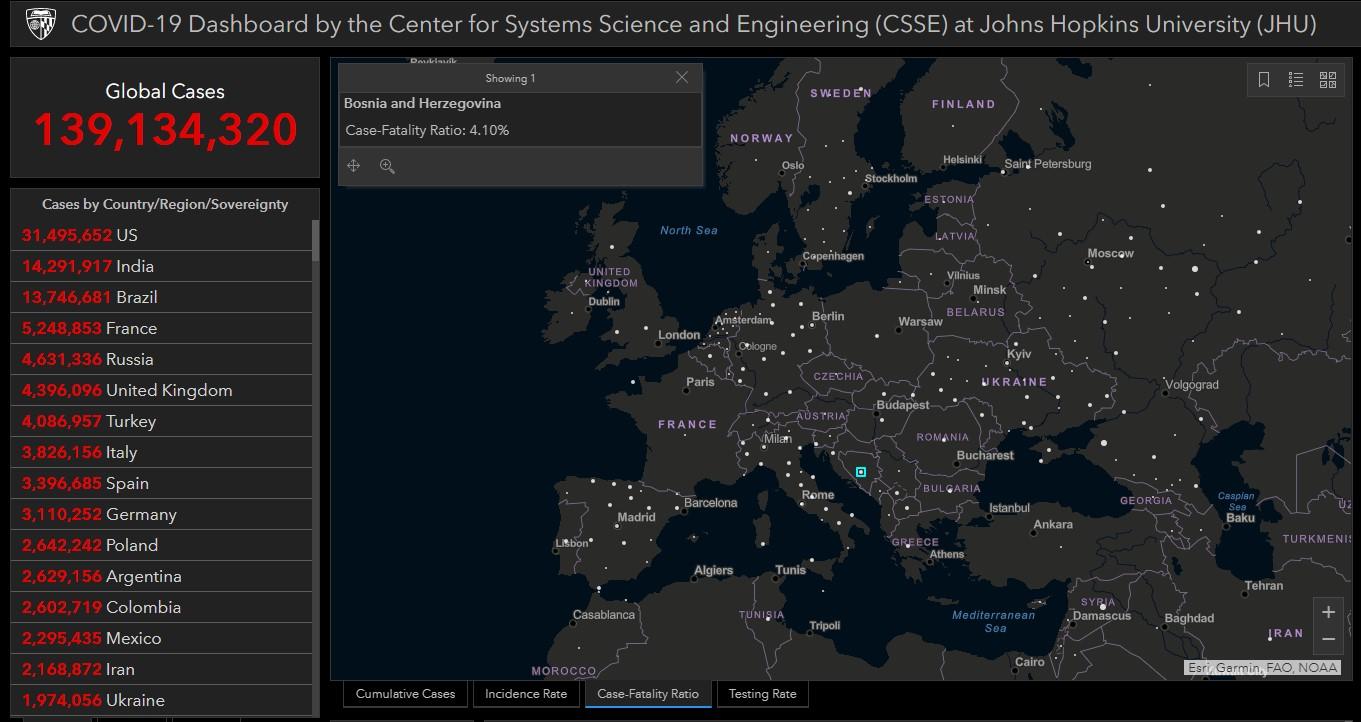
Task: Click the Istanbul label on the map
Action: [x=1009, y=508]
